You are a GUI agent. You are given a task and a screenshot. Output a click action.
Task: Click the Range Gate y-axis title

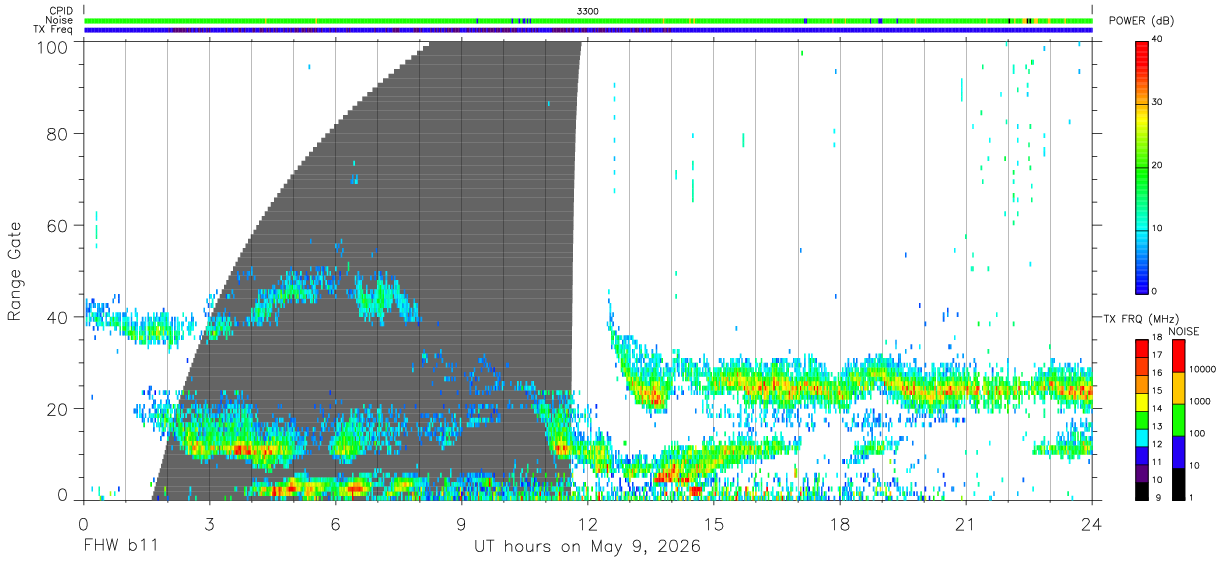(x=15, y=272)
